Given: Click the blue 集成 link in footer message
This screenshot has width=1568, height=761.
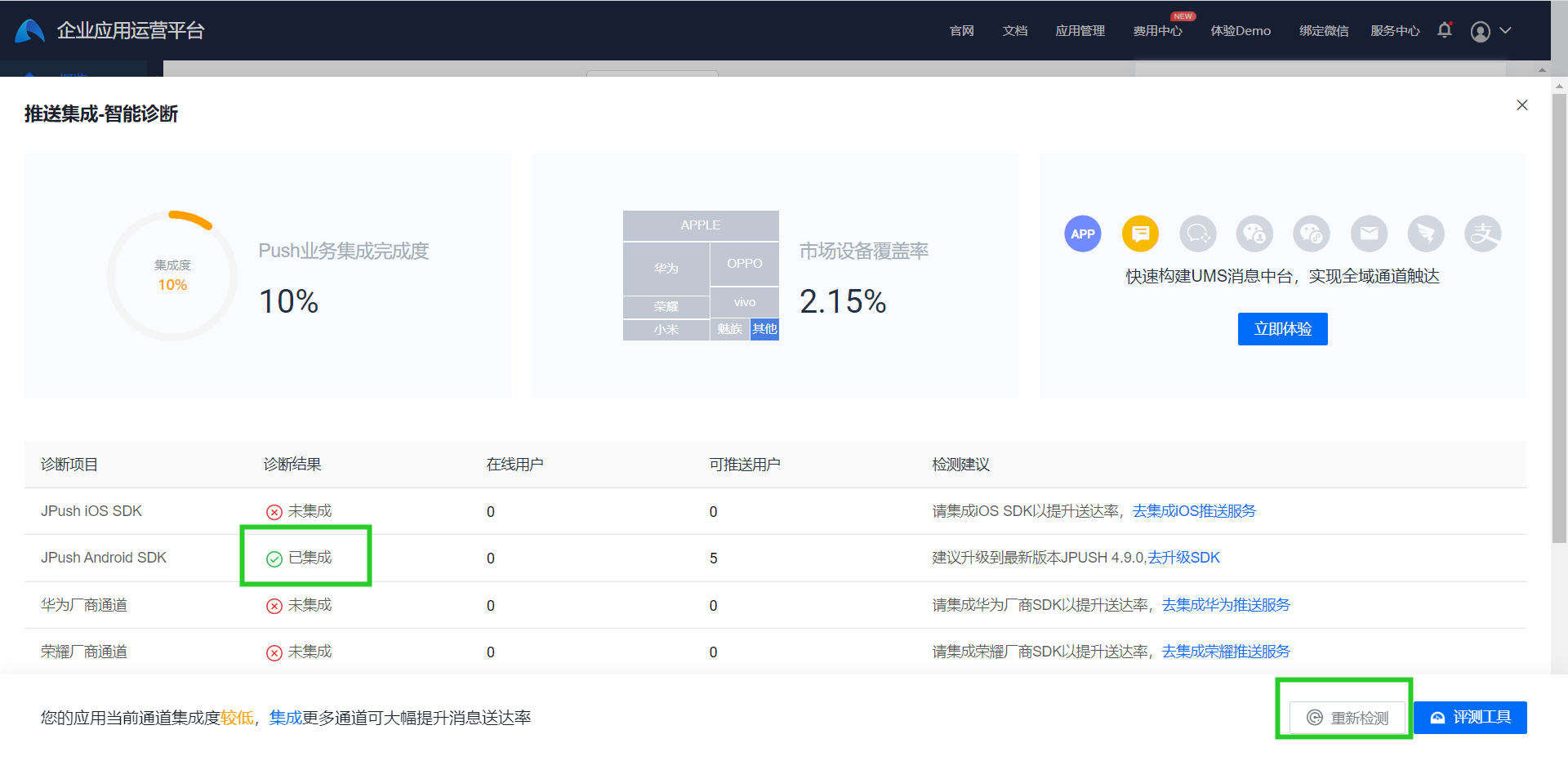Looking at the screenshot, I should [286, 718].
